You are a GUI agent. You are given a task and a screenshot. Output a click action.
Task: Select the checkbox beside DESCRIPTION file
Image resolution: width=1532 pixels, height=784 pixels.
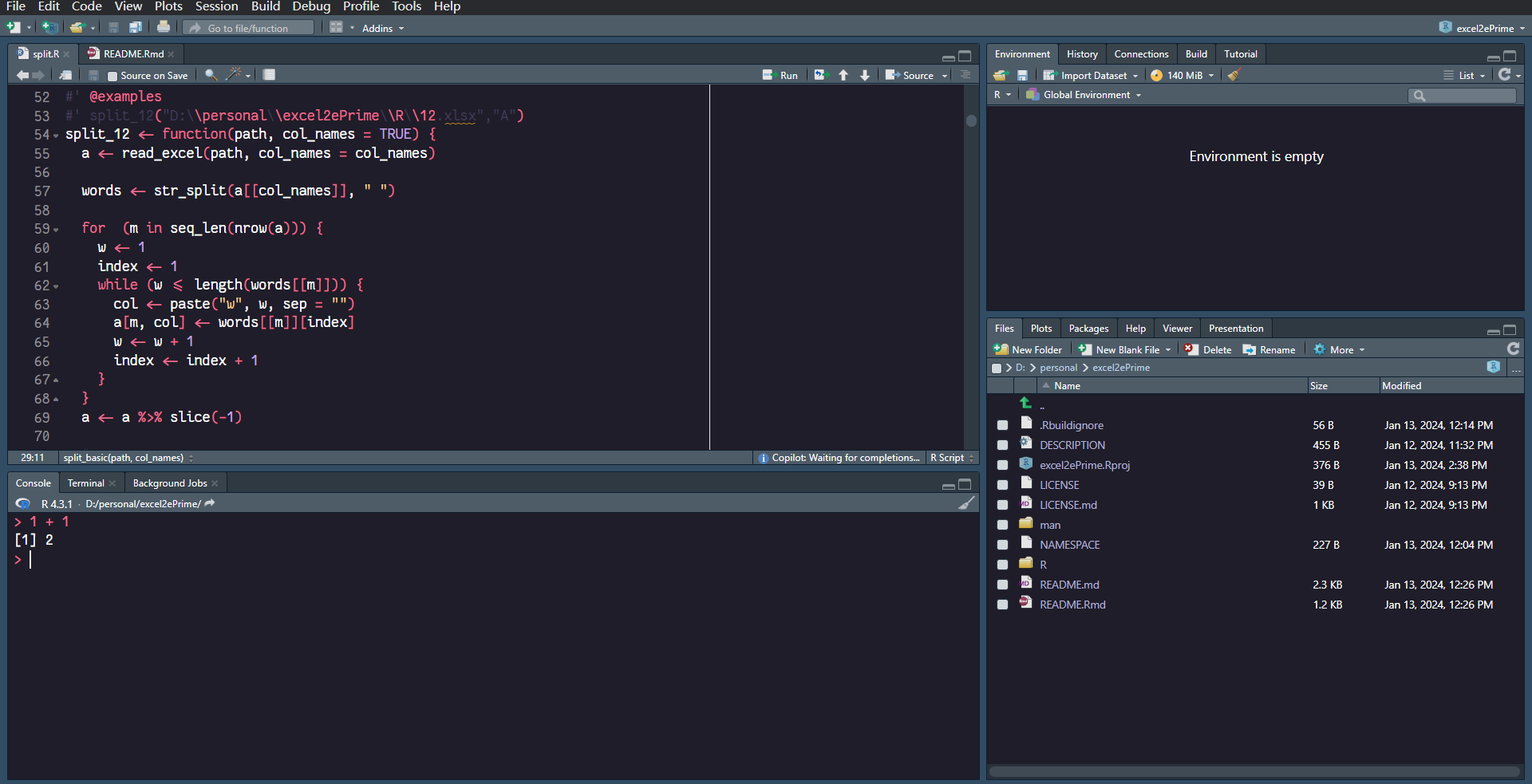pos(1002,444)
